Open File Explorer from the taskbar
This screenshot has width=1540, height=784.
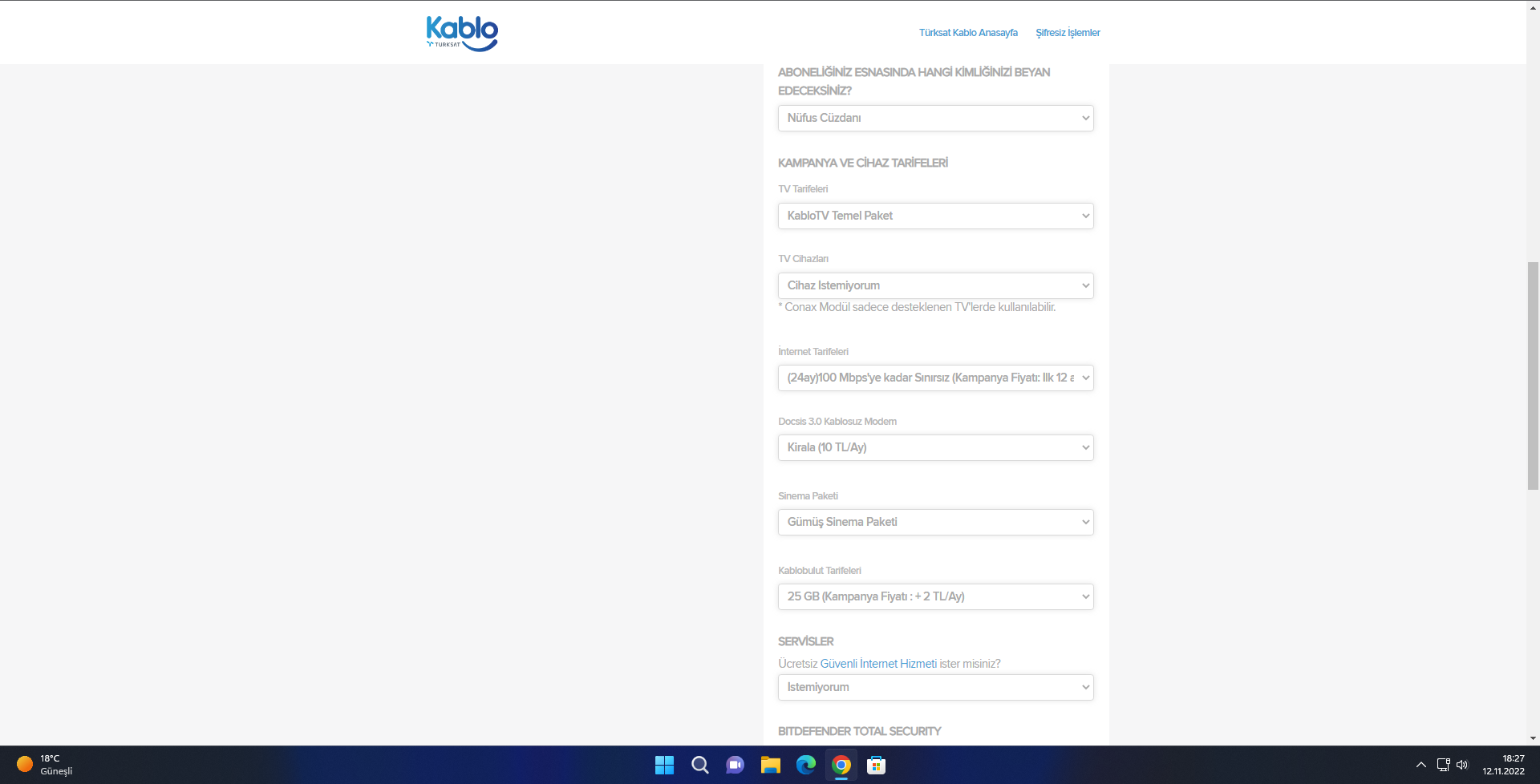[x=770, y=765]
